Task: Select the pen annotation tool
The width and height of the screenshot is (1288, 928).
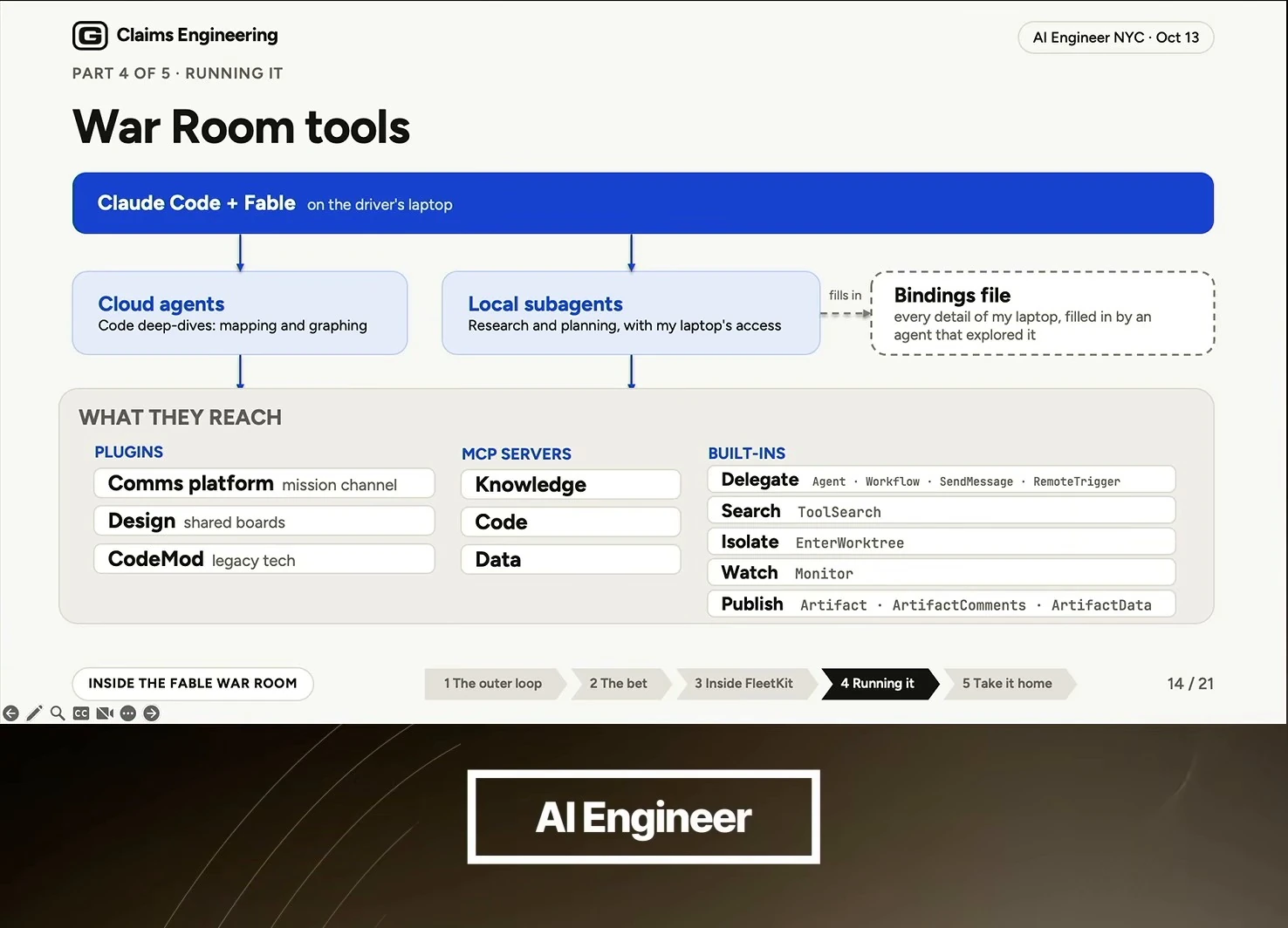Action: click(x=34, y=713)
